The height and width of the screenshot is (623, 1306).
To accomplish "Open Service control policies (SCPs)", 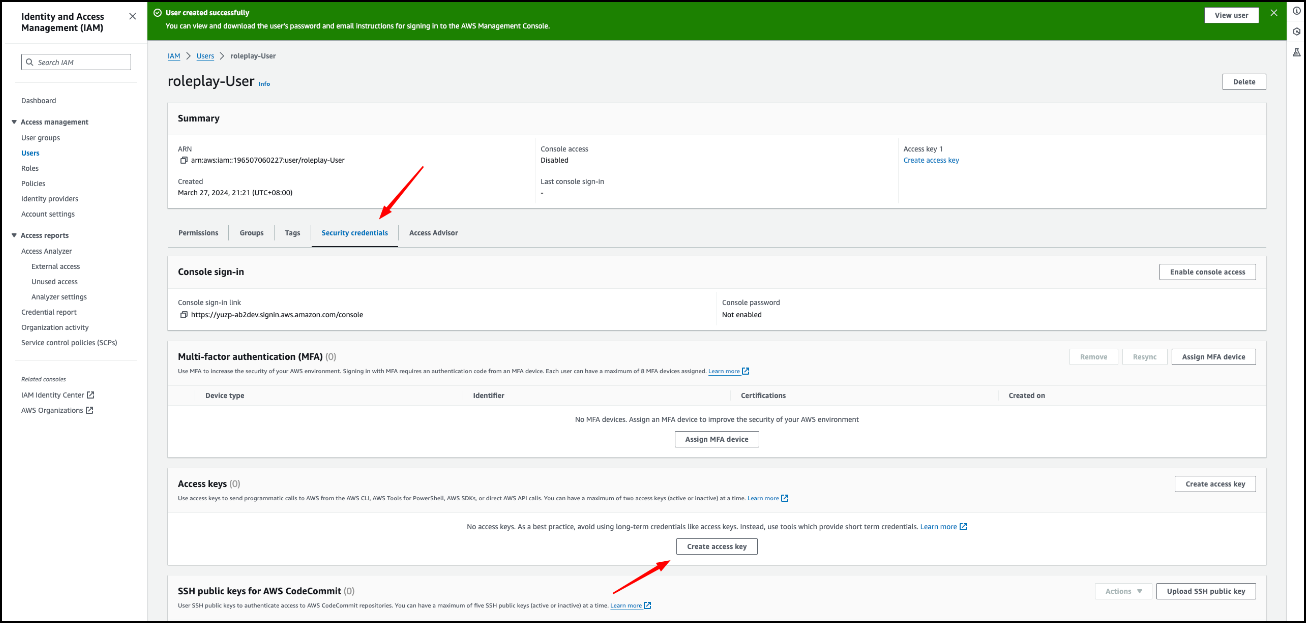I will [69, 342].
